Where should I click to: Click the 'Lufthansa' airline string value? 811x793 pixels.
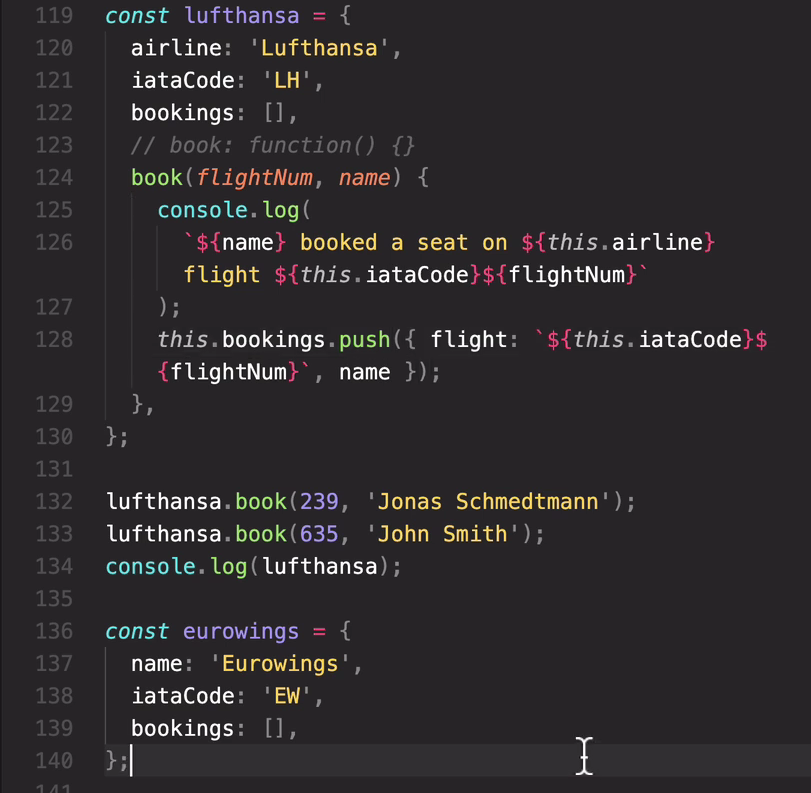[319, 48]
